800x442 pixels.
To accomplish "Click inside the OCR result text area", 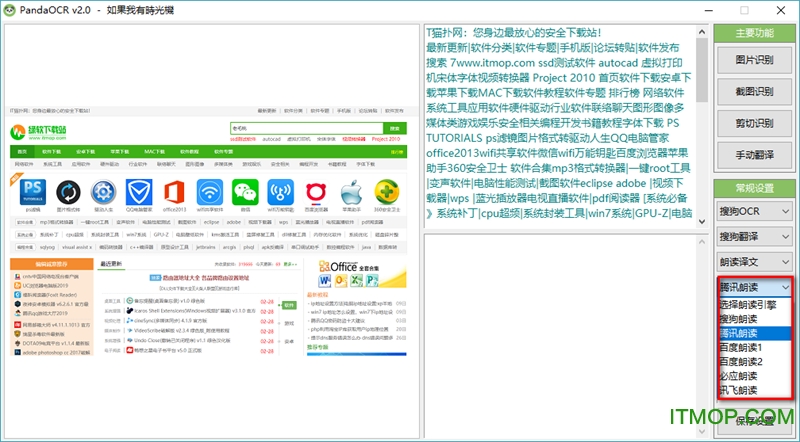I will point(560,126).
